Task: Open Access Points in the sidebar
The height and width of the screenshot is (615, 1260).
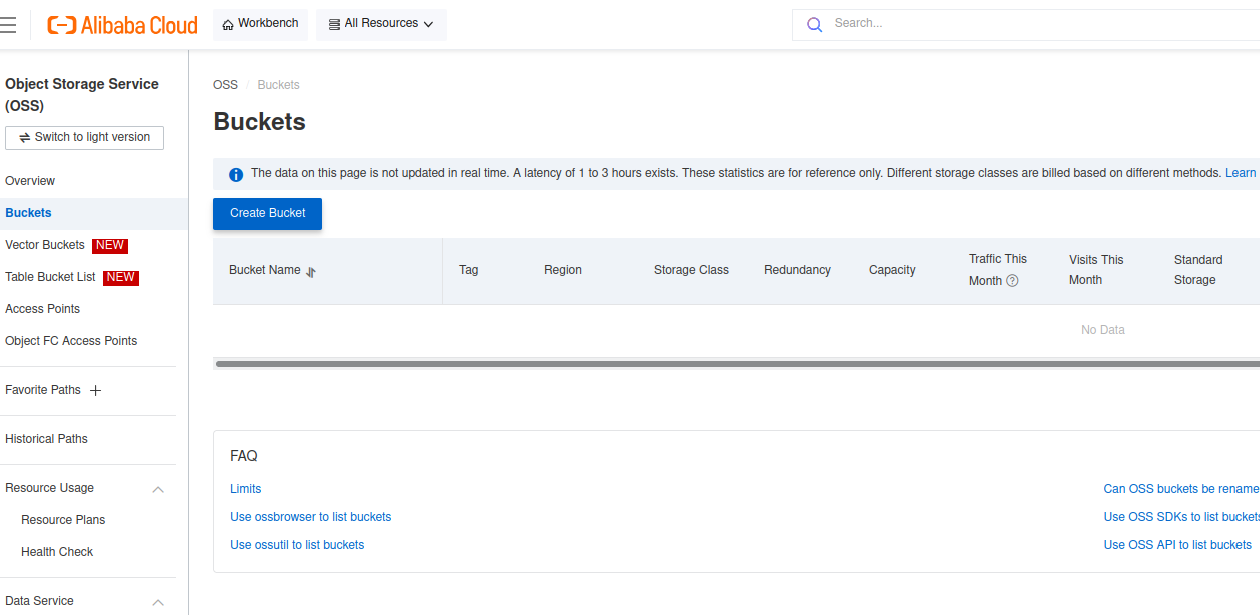Action: (x=42, y=309)
